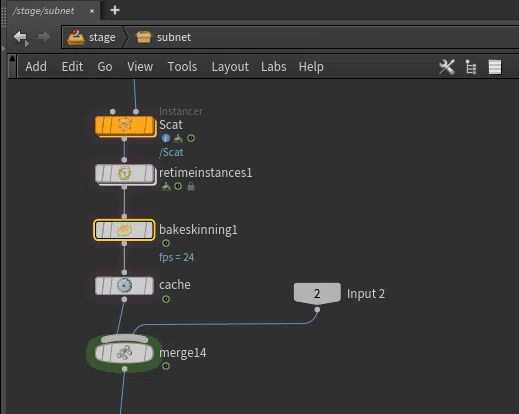Screen dimensions: 519x414
Task: Open the Labs menu
Action: [x=274, y=67]
